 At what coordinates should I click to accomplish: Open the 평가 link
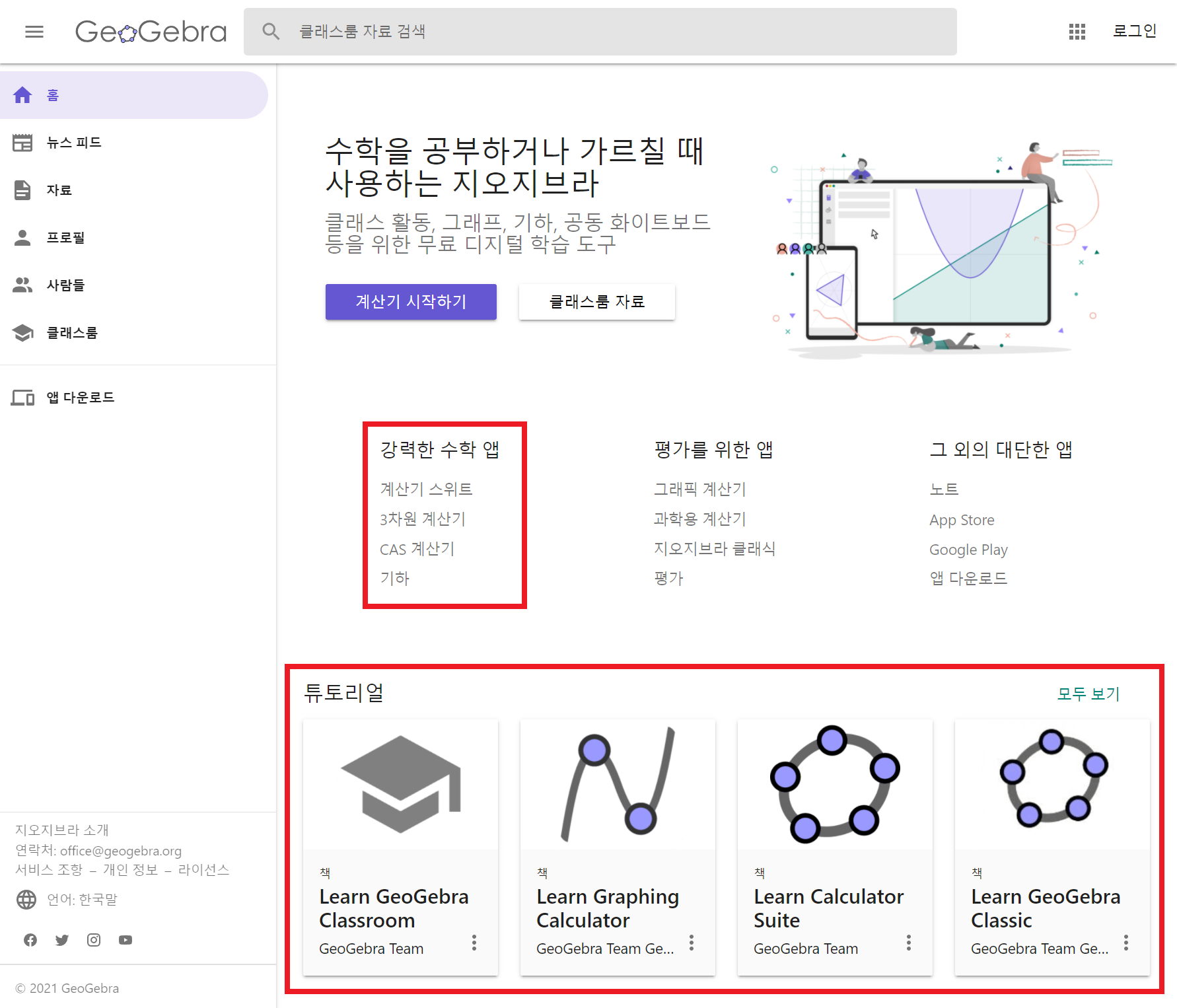tap(668, 578)
